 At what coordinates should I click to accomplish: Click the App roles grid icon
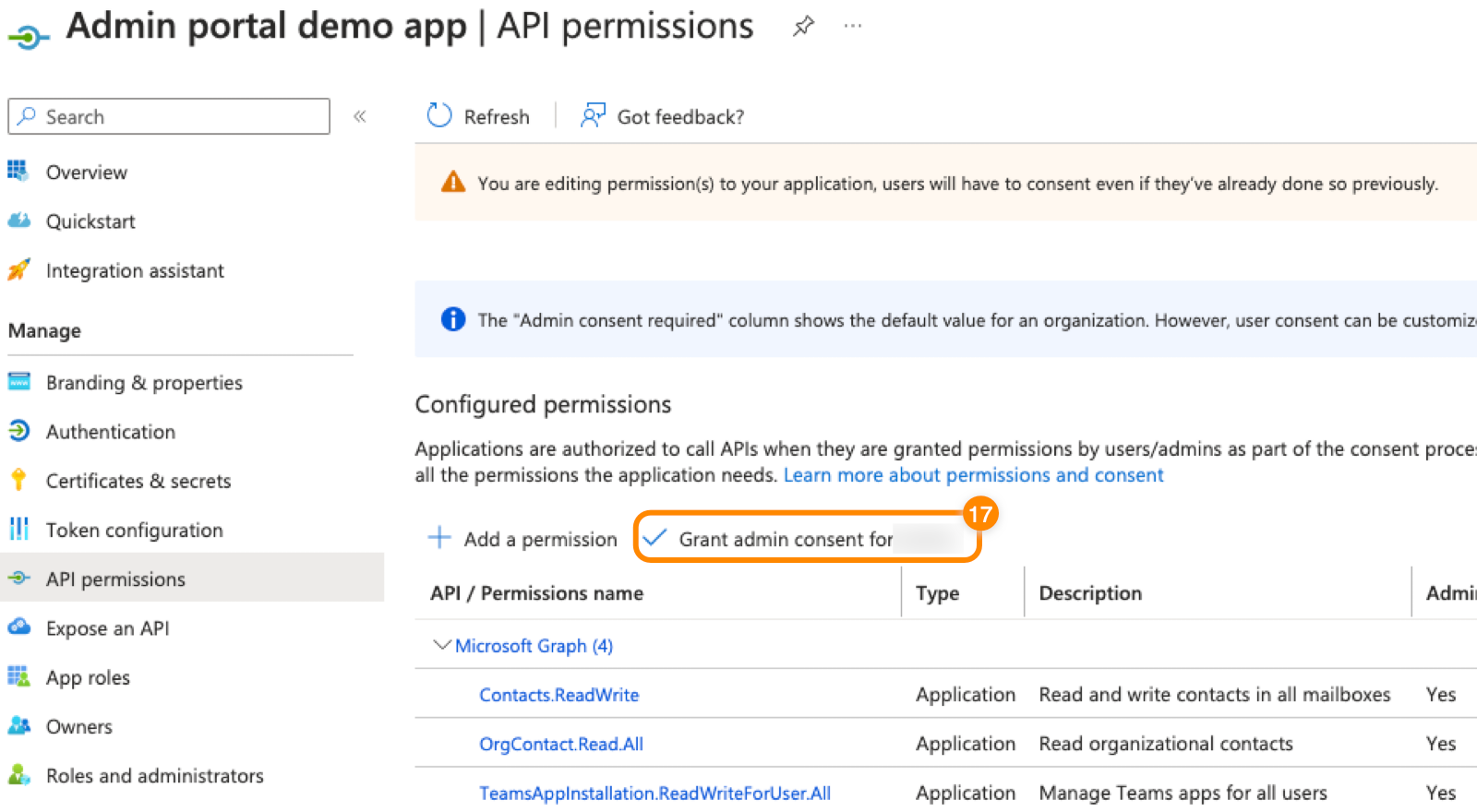coord(18,676)
